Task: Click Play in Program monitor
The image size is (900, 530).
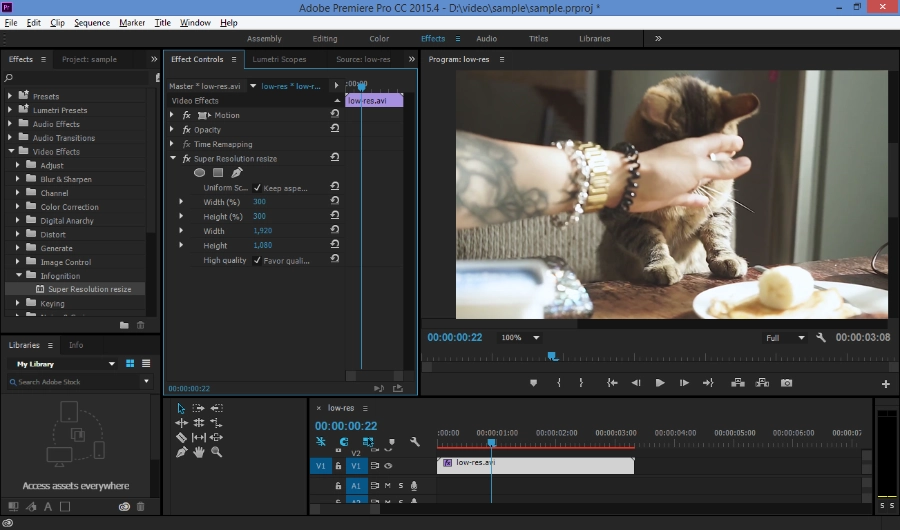Action: click(x=660, y=383)
